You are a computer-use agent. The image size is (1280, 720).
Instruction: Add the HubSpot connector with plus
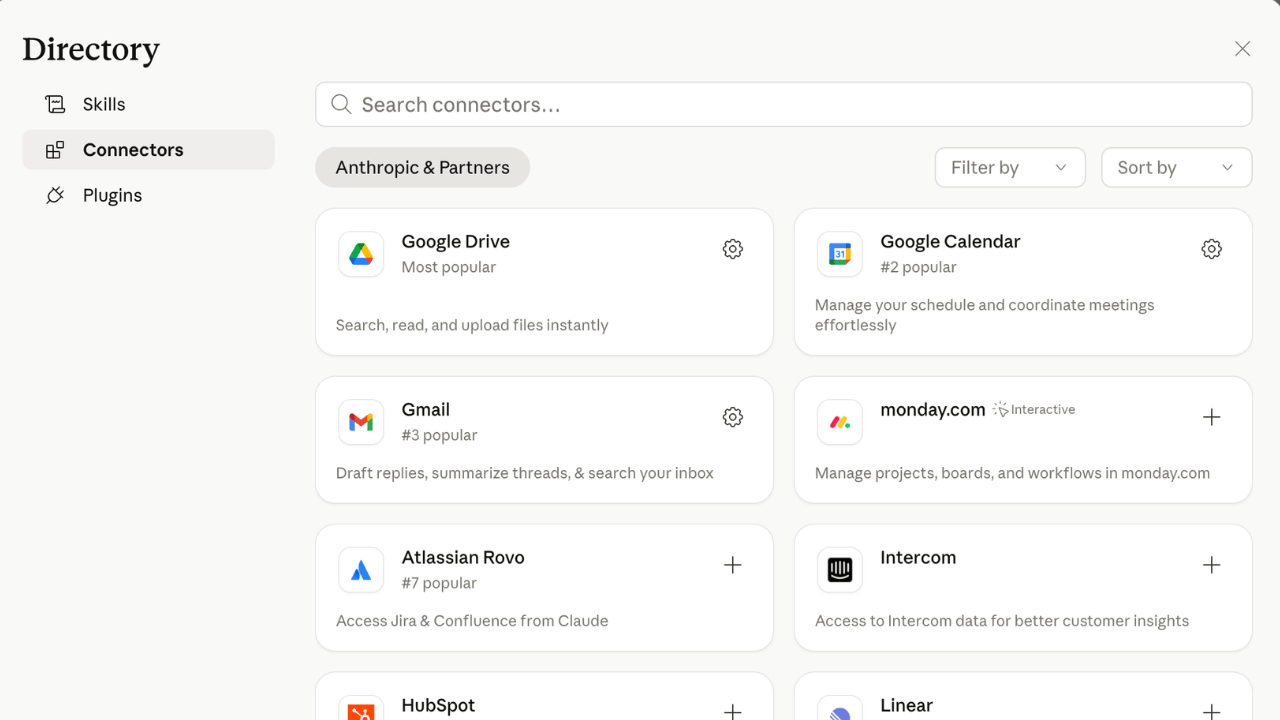click(733, 711)
